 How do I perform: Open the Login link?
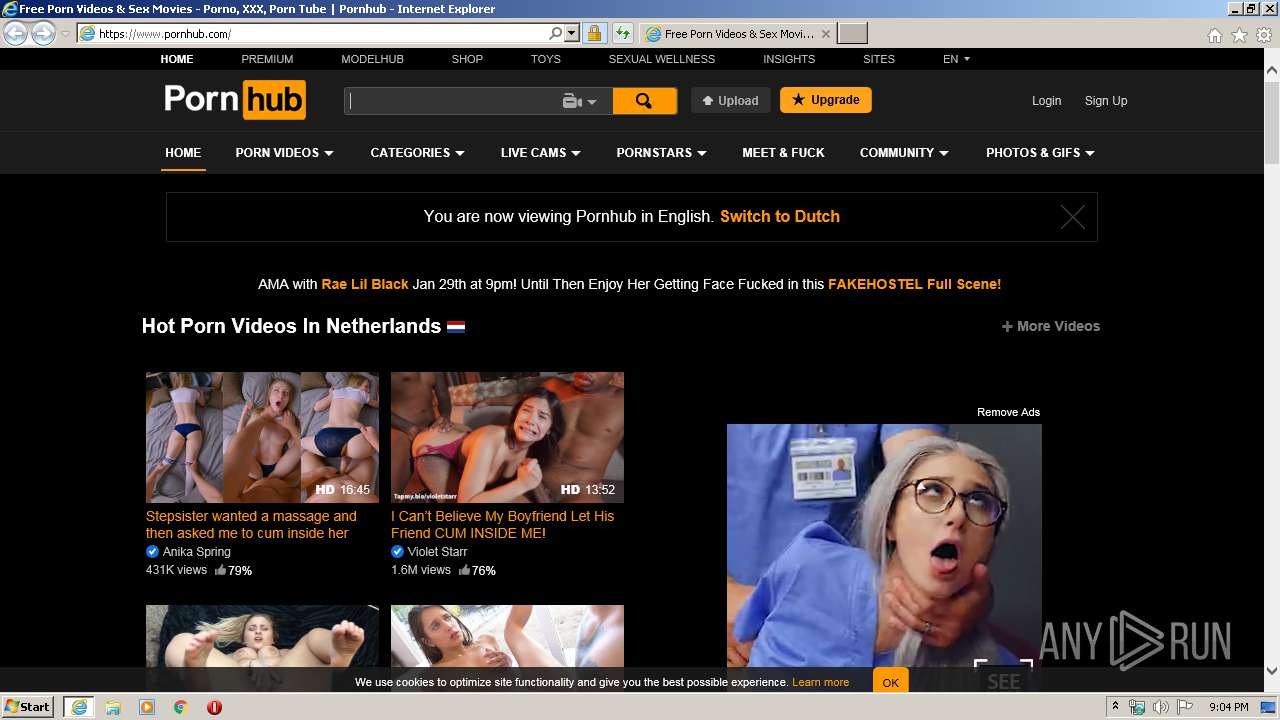1046,100
